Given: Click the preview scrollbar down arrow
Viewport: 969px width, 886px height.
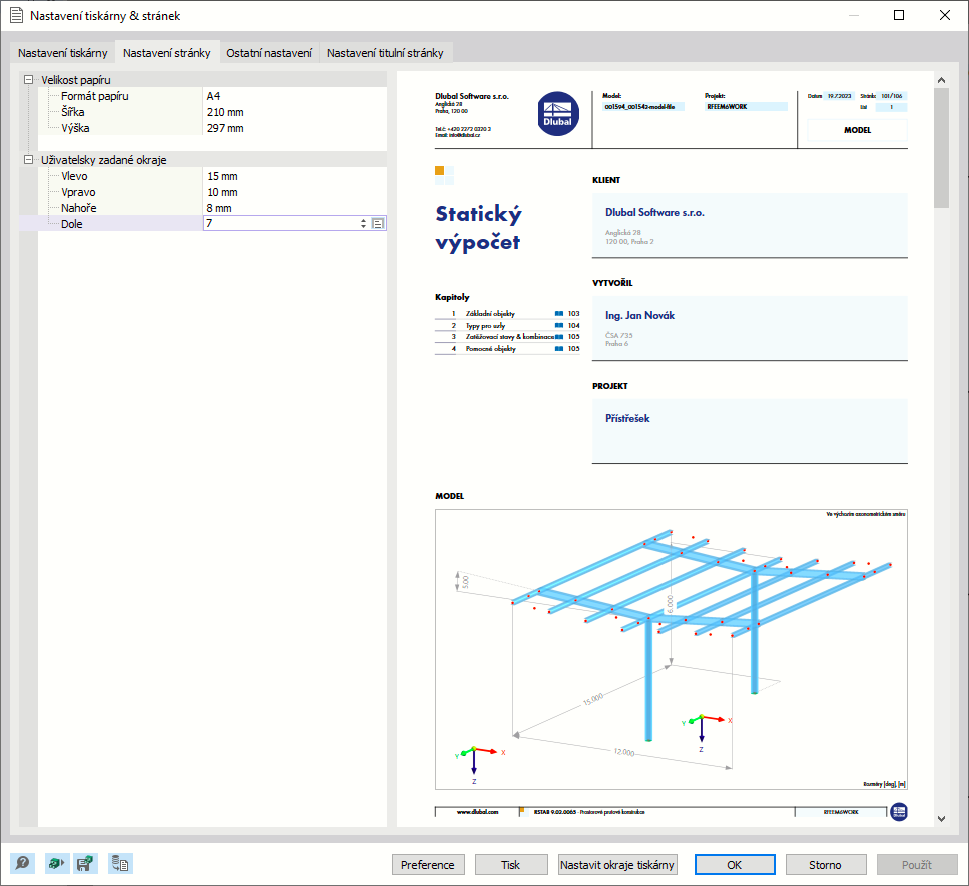Looking at the screenshot, I should coord(941,819).
